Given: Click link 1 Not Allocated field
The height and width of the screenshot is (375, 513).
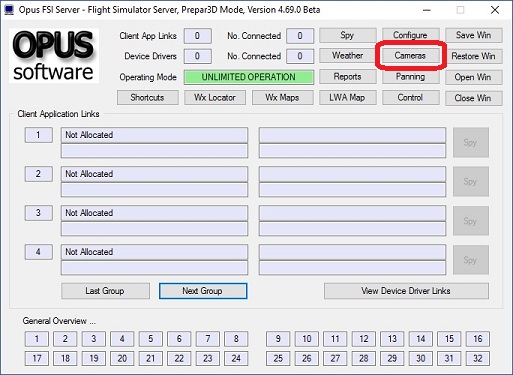Looking at the screenshot, I should tap(154, 135).
